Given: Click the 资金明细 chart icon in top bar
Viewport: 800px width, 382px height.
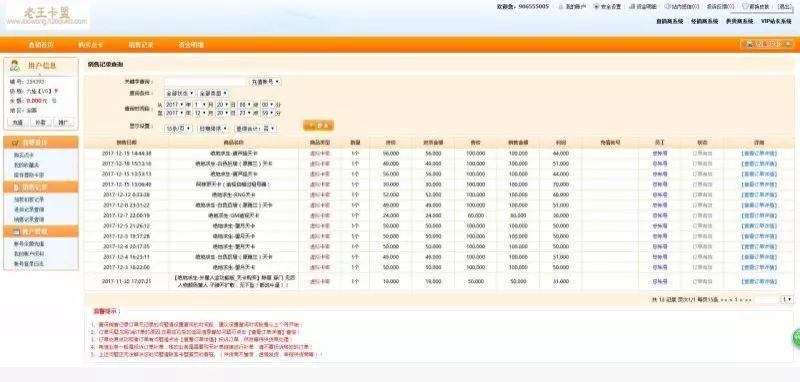Looking at the screenshot, I should pyautogui.click(x=632, y=7).
